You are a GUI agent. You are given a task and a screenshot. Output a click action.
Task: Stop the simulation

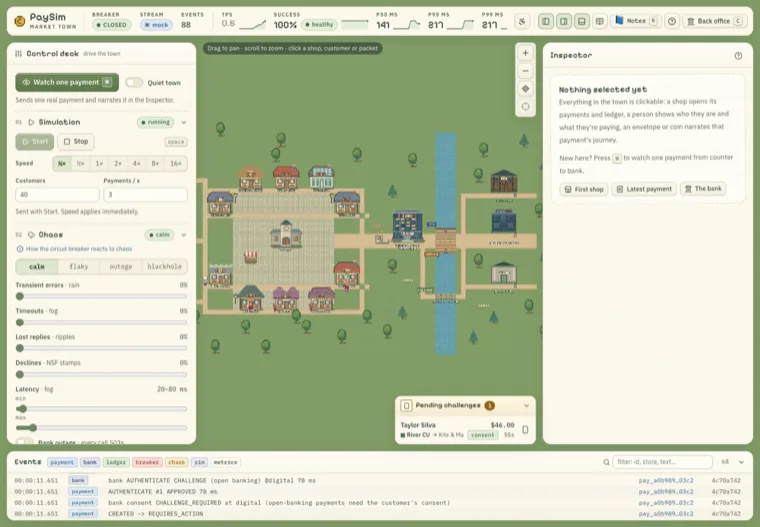(76, 142)
